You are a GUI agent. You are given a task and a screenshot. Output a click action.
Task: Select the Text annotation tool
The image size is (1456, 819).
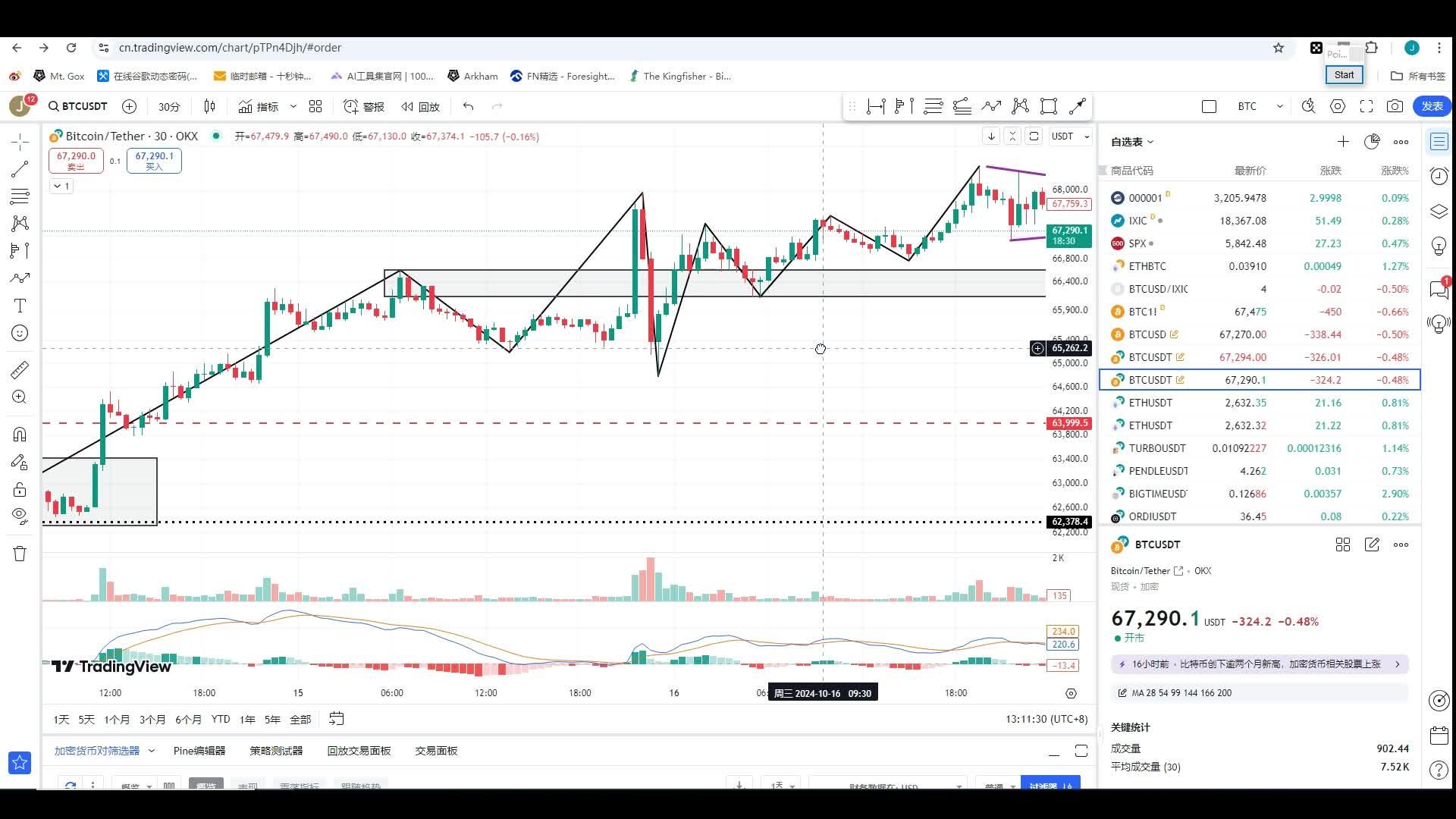20,306
